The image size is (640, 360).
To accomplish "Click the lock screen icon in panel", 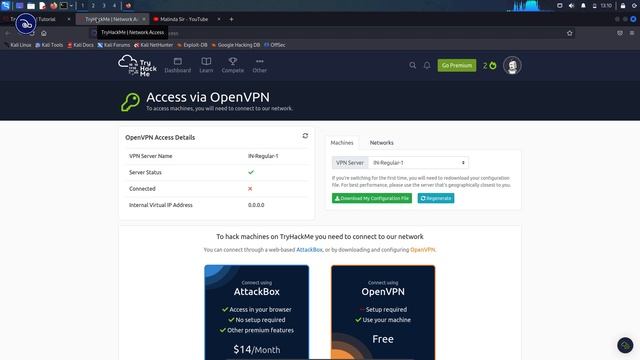I will pos(623,6).
